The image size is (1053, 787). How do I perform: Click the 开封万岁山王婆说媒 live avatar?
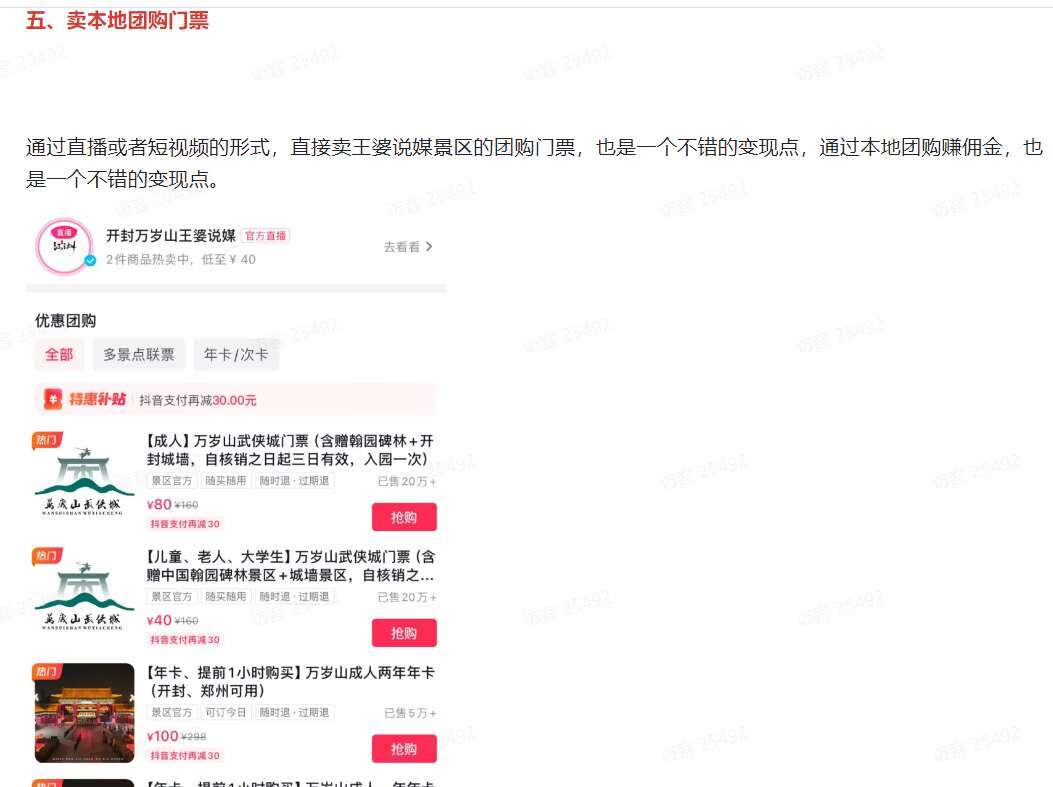pos(64,245)
